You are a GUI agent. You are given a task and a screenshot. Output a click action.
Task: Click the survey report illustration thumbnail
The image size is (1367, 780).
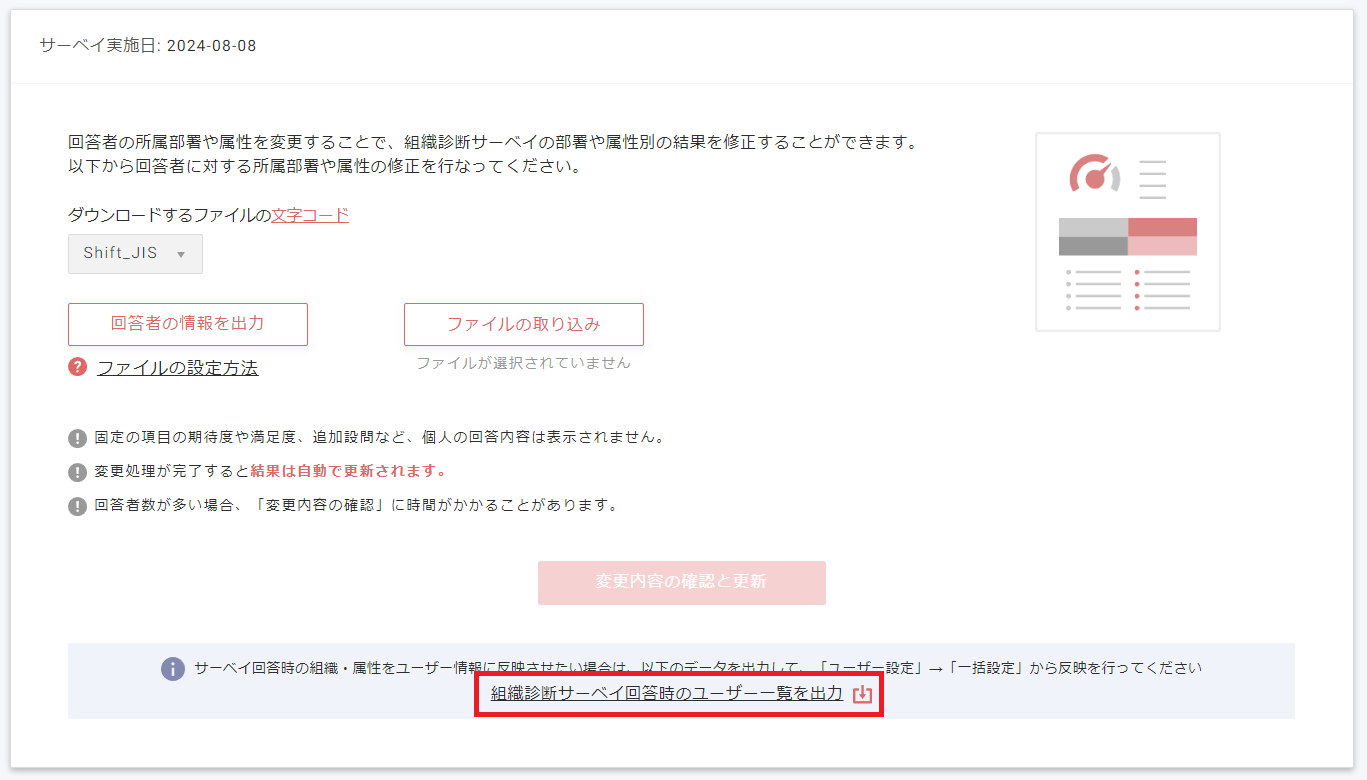[x=1127, y=232]
